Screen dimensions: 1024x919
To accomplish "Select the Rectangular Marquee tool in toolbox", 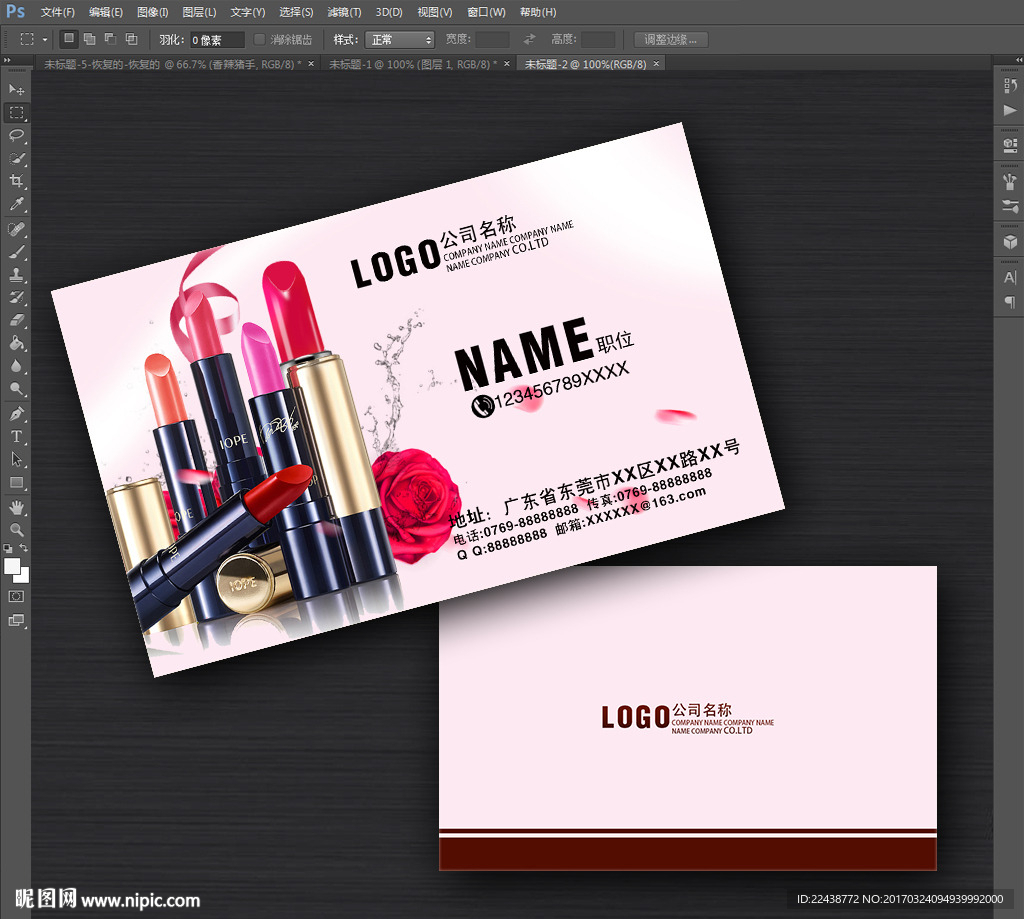I will tap(16, 112).
